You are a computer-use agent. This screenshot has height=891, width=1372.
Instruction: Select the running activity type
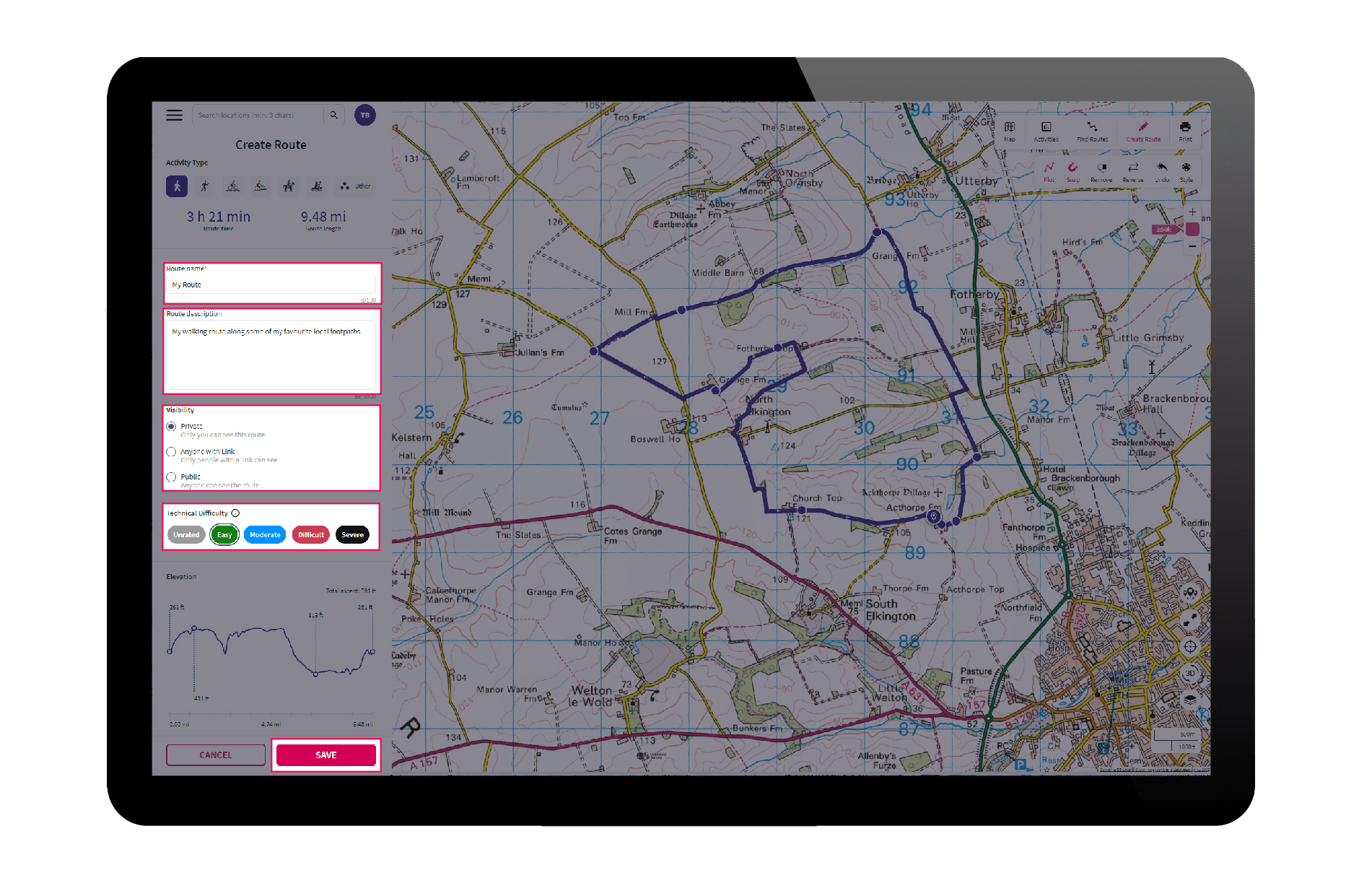click(204, 186)
